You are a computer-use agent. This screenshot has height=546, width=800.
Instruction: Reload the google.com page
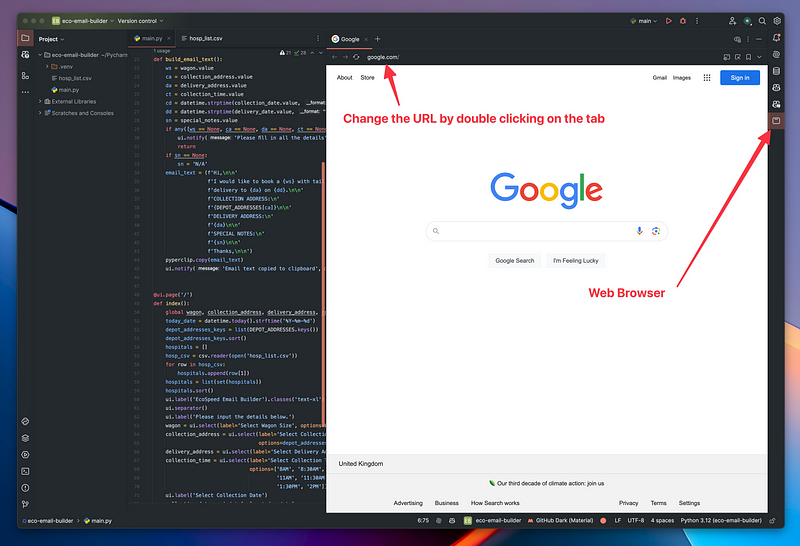356,57
